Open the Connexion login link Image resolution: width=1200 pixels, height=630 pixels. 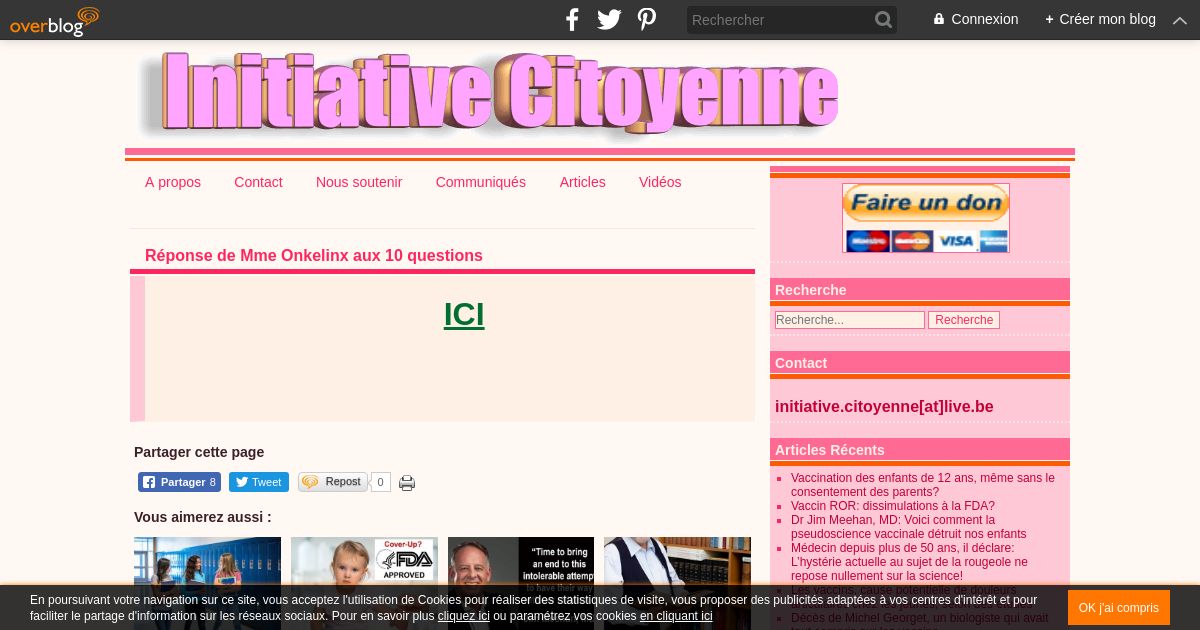point(976,19)
